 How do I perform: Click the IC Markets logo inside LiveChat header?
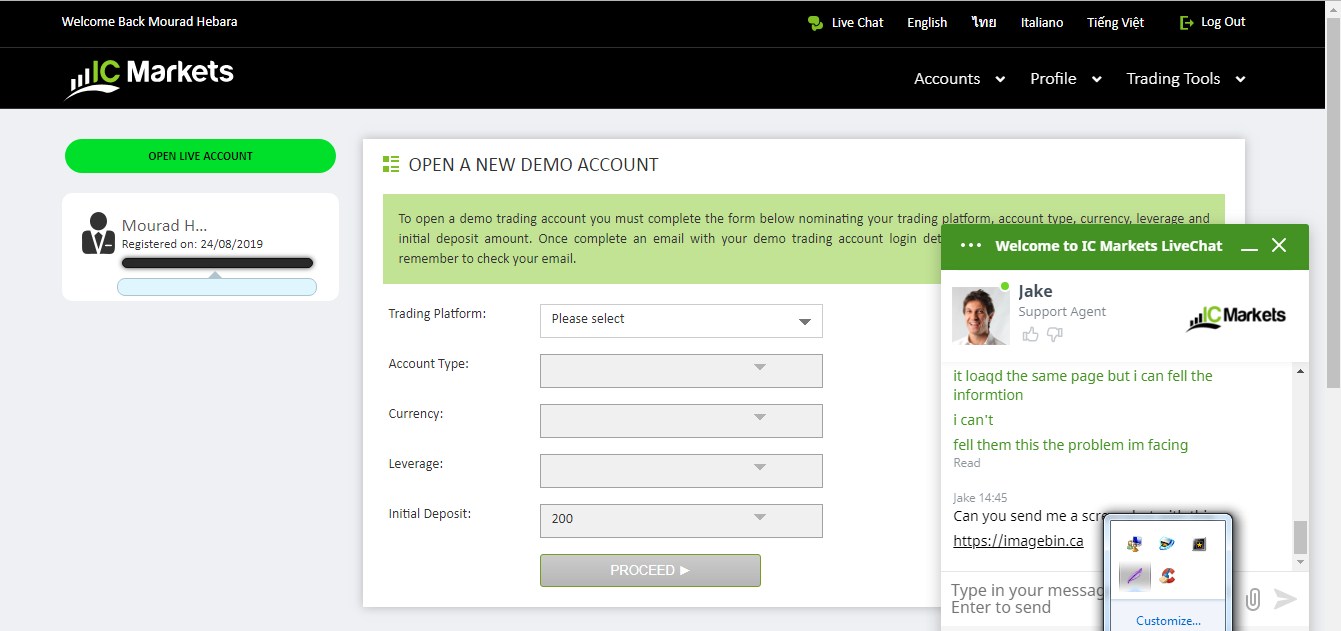[1236, 317]
